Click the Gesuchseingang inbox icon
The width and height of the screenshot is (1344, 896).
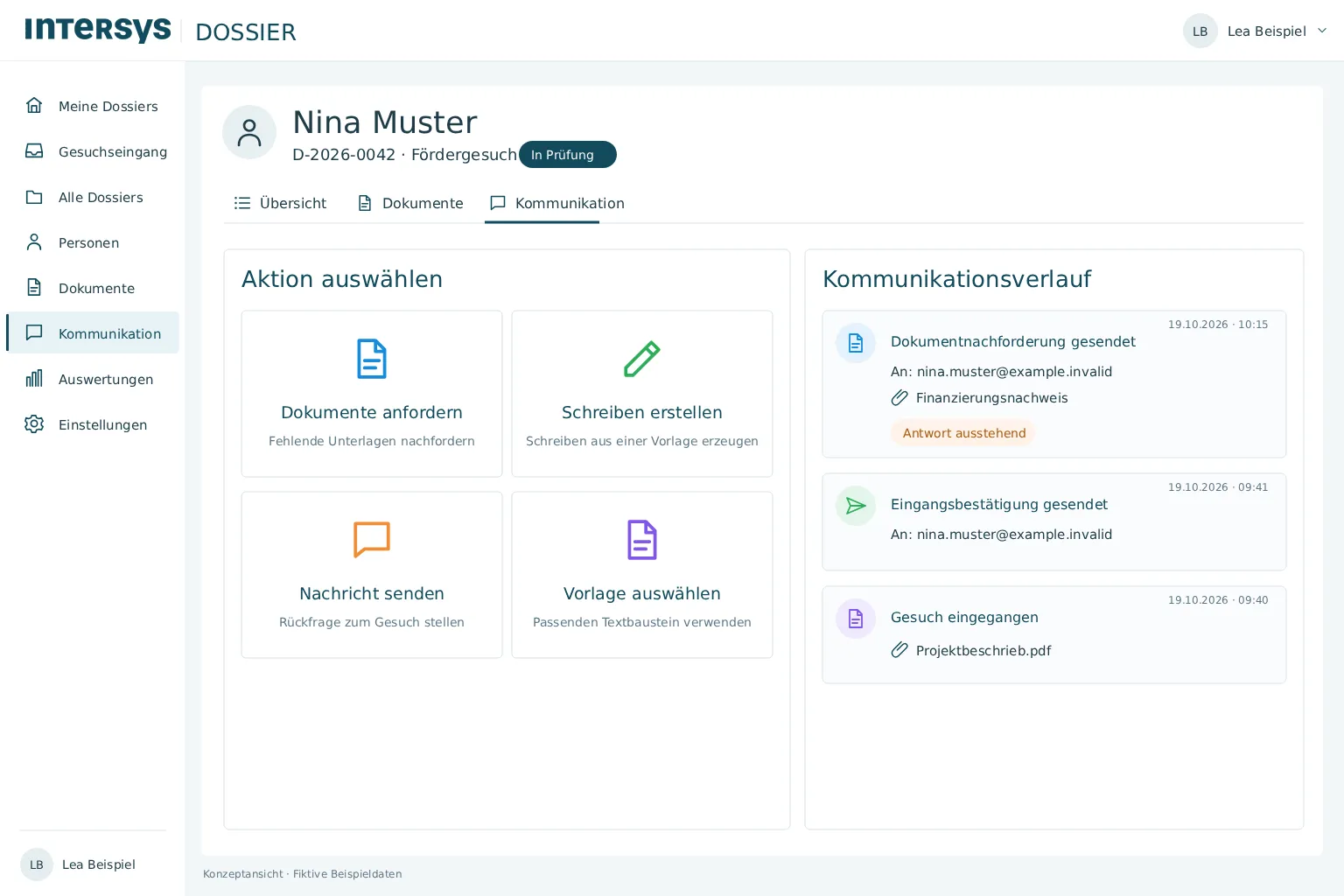(34, 151)
